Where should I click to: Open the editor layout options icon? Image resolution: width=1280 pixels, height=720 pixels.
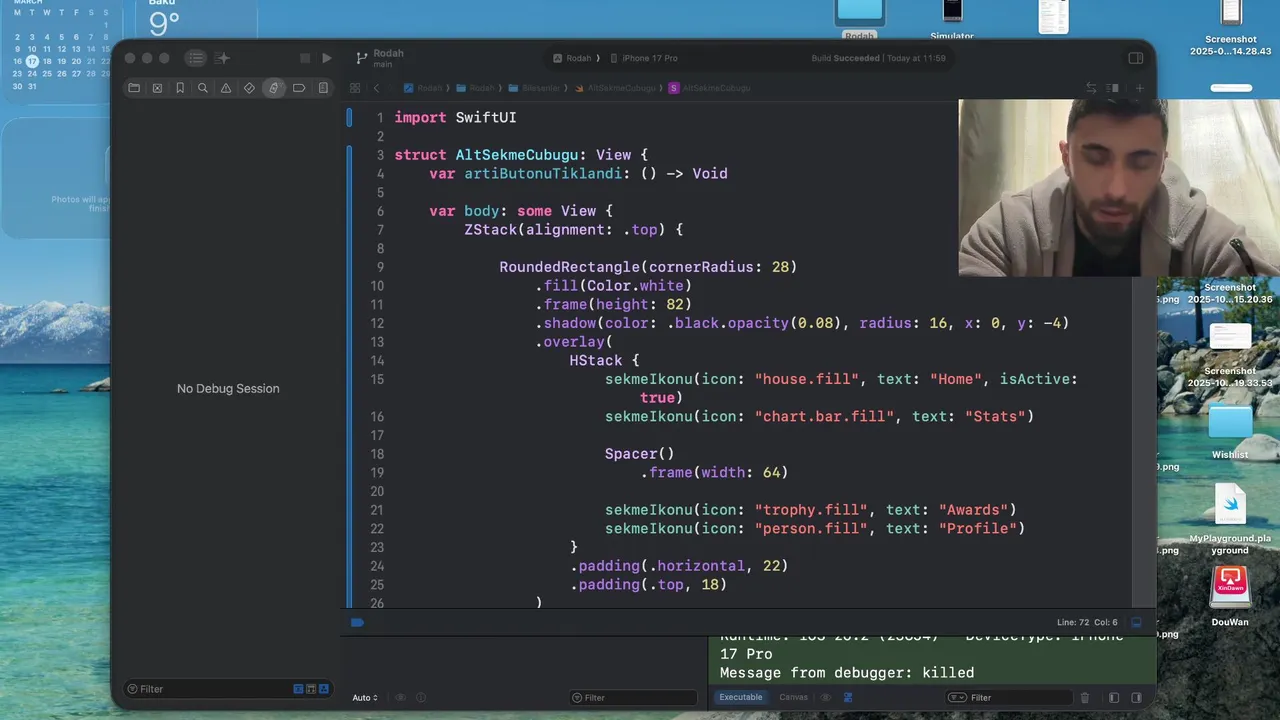click(x=1112, y=88)
